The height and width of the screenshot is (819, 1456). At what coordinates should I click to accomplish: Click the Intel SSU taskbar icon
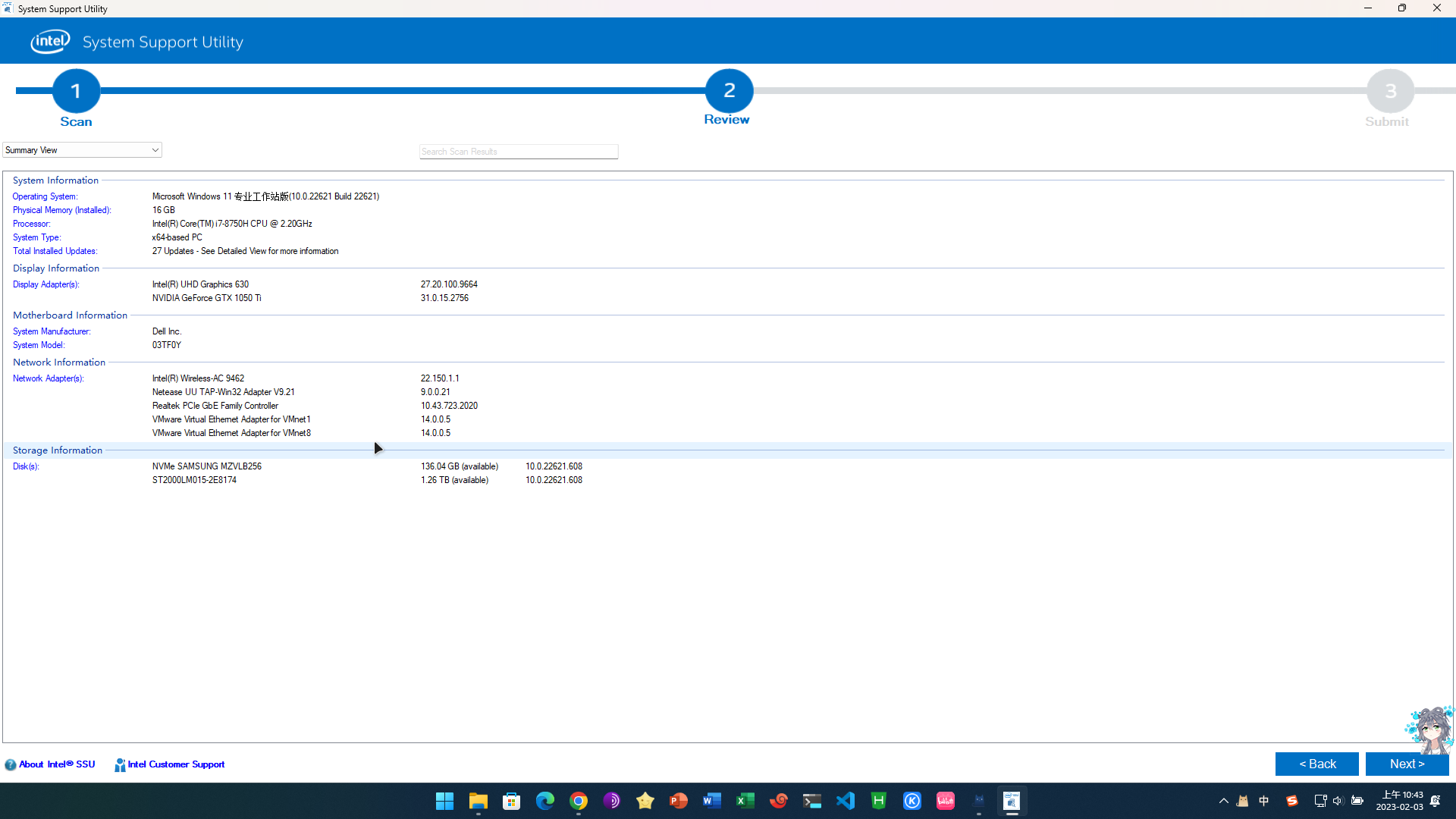pos(1012,801)
